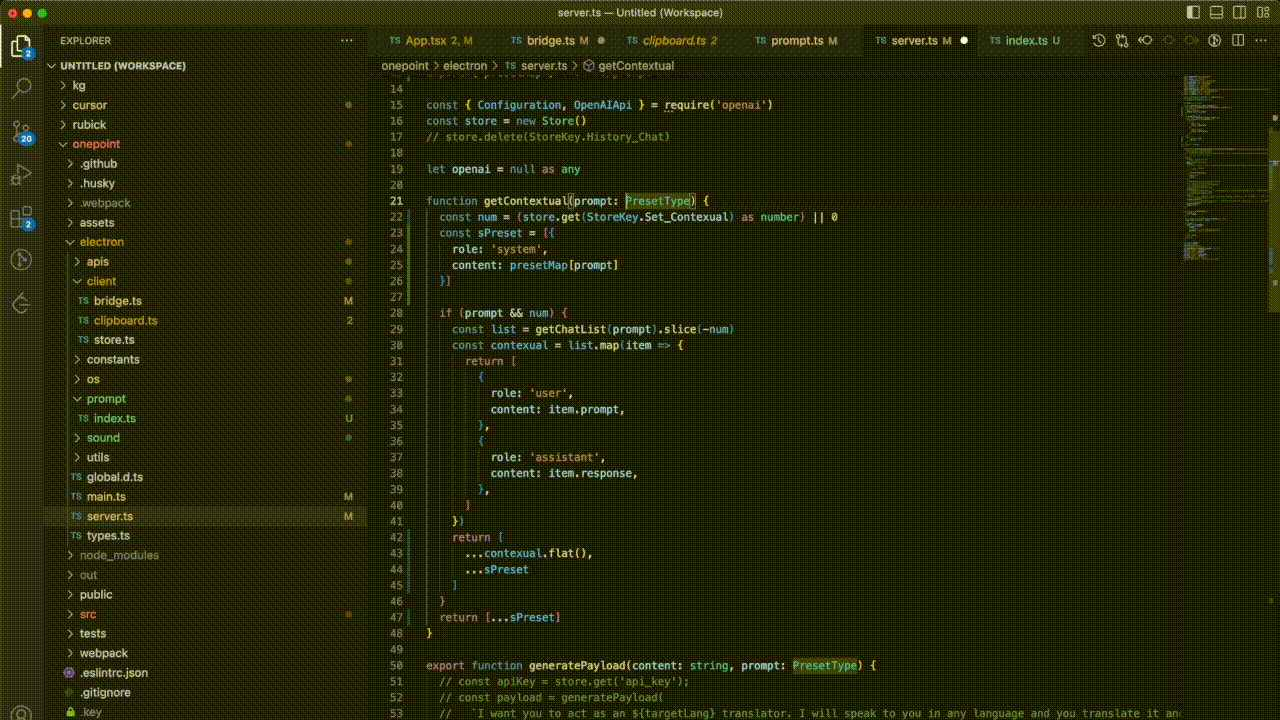Open the Run and Debug view
Viewport: 1280px width, 720px height.
(x=21, y=174)
